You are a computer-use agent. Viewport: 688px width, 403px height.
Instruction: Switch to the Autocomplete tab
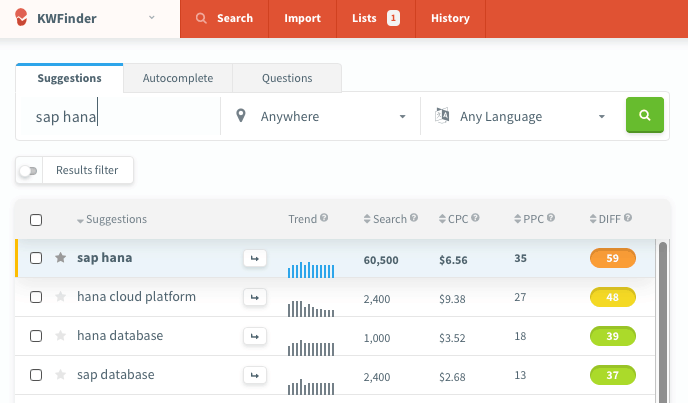coord(178,78)
